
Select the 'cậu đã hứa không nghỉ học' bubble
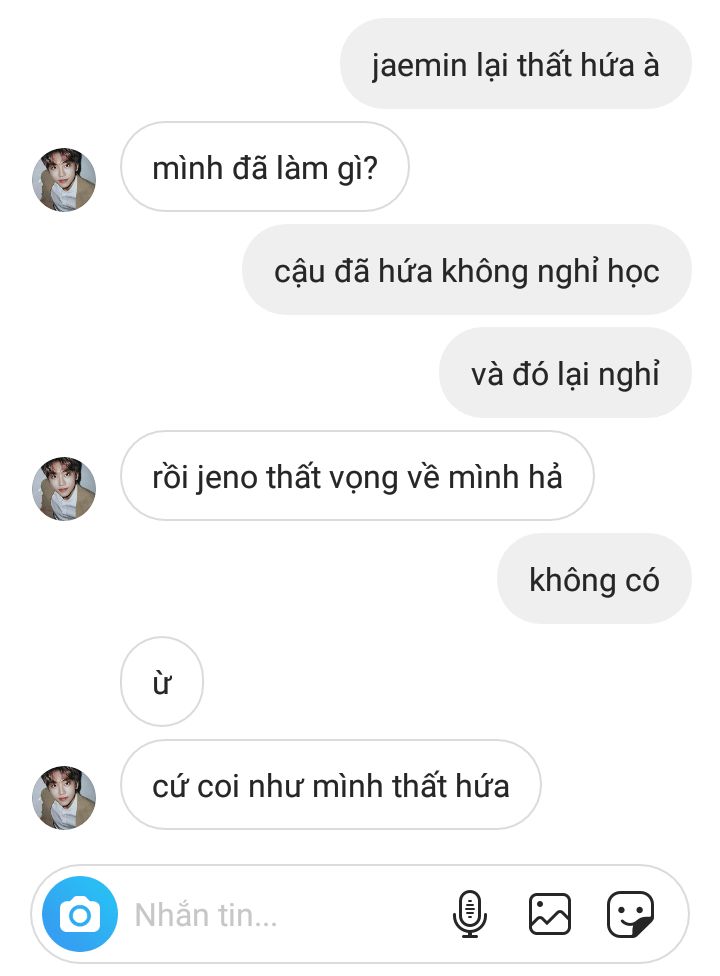(x=467, y=270)
